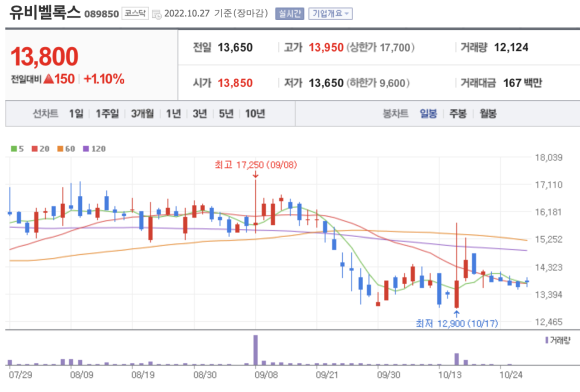Switch to 월봉 monthly candle chart
Viewport: 580px width, 392px height.
(488, 114)
